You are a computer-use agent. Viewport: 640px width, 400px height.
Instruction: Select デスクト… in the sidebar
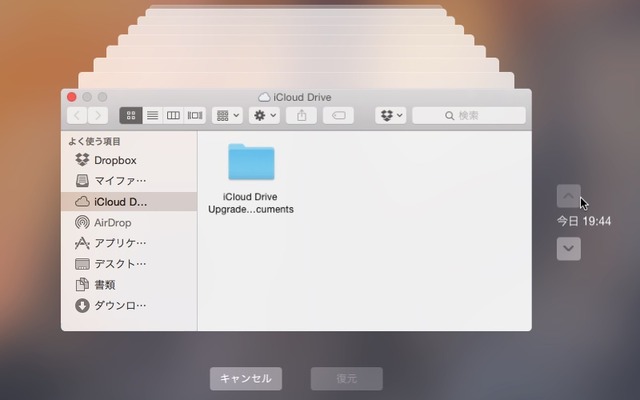click(129, 264)
